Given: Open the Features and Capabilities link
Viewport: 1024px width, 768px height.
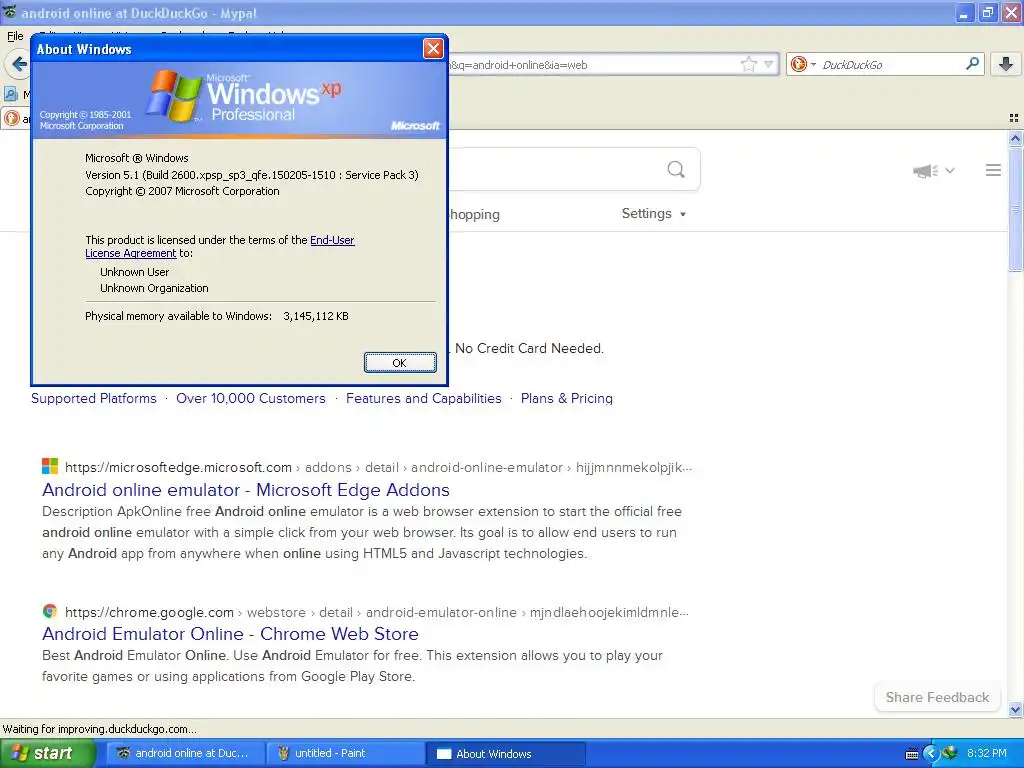Looking at the screenshot, I should coord(424,398).
